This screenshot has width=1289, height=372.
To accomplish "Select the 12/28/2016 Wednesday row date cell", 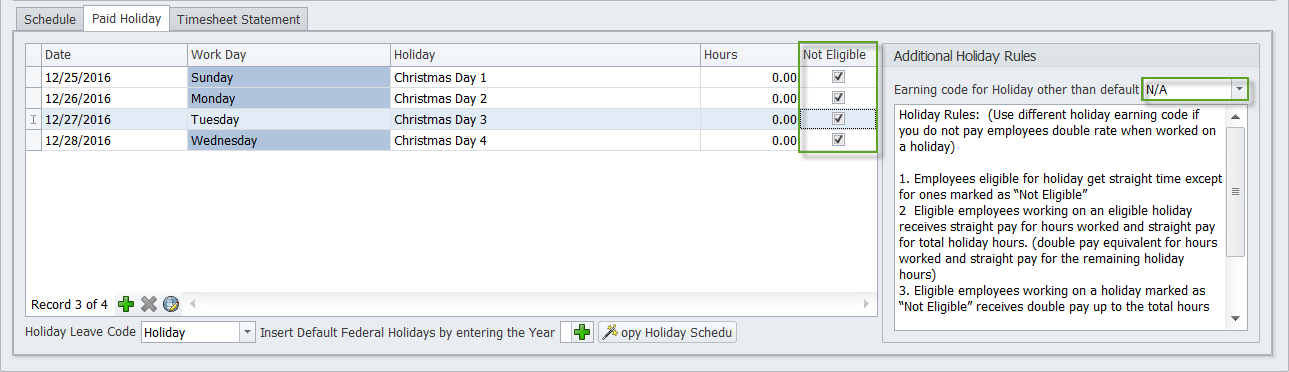I will (114, 141).
